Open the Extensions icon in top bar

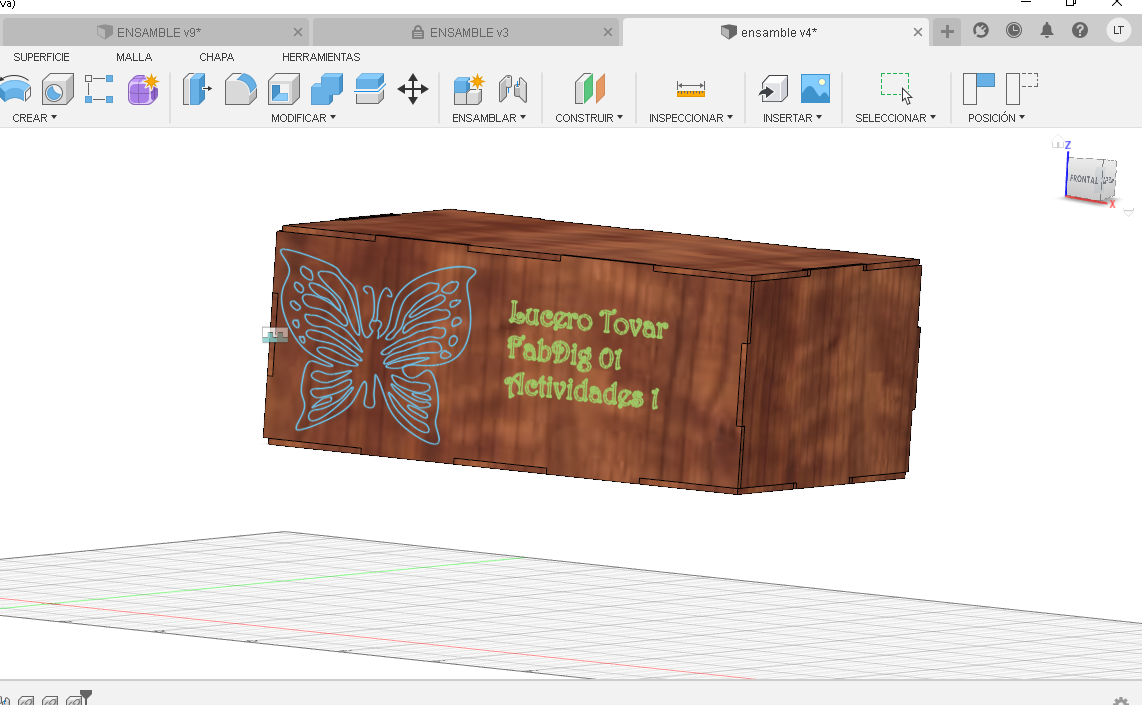(981, 31)
